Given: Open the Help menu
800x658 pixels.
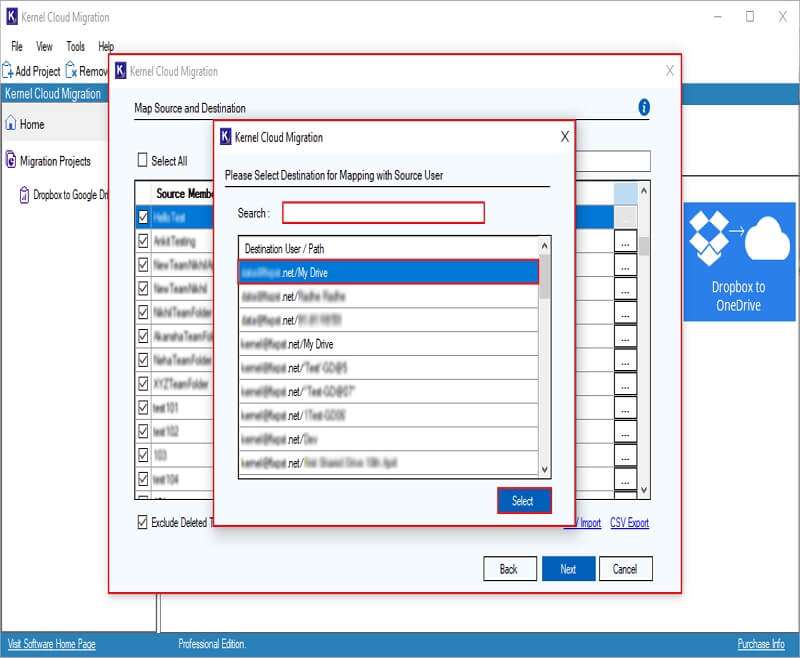Looking at the screenshot, I should pos(106,46).
